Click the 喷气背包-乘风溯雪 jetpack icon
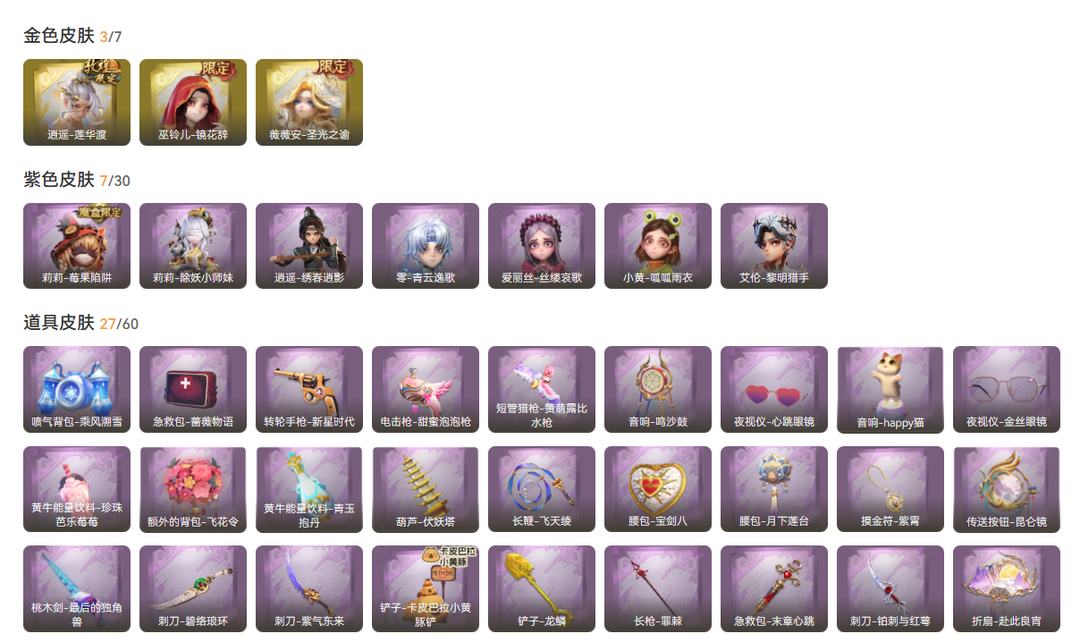 [x=76, y=389]
